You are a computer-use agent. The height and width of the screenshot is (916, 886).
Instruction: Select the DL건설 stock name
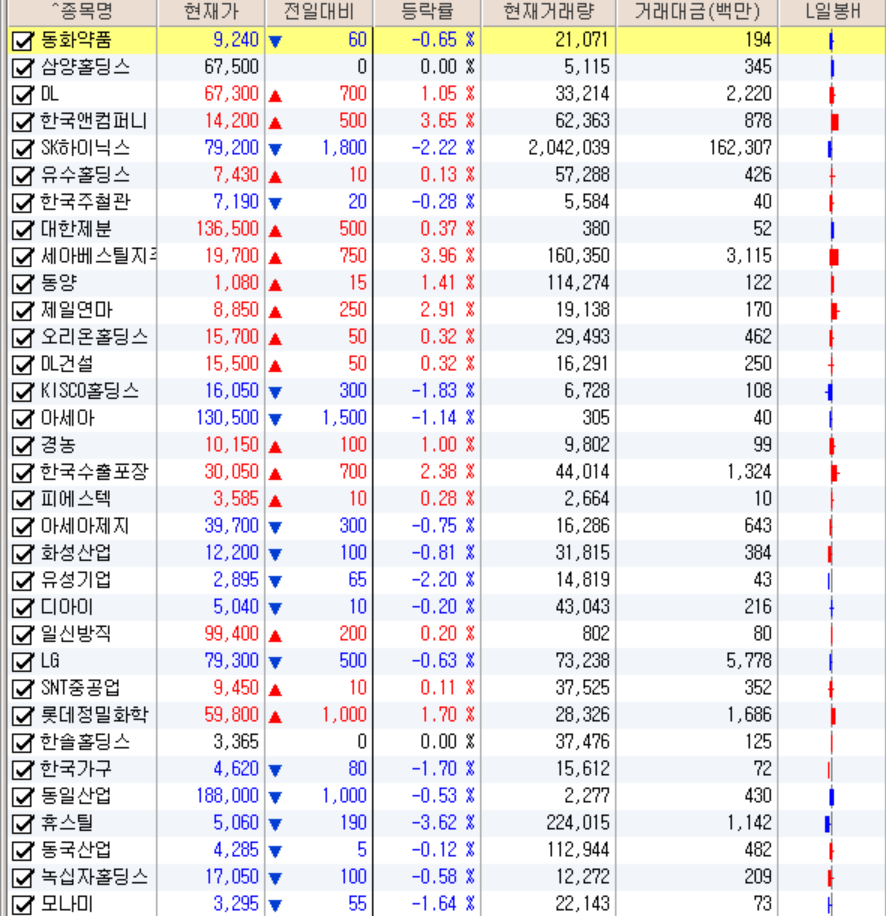coord(67,364)
